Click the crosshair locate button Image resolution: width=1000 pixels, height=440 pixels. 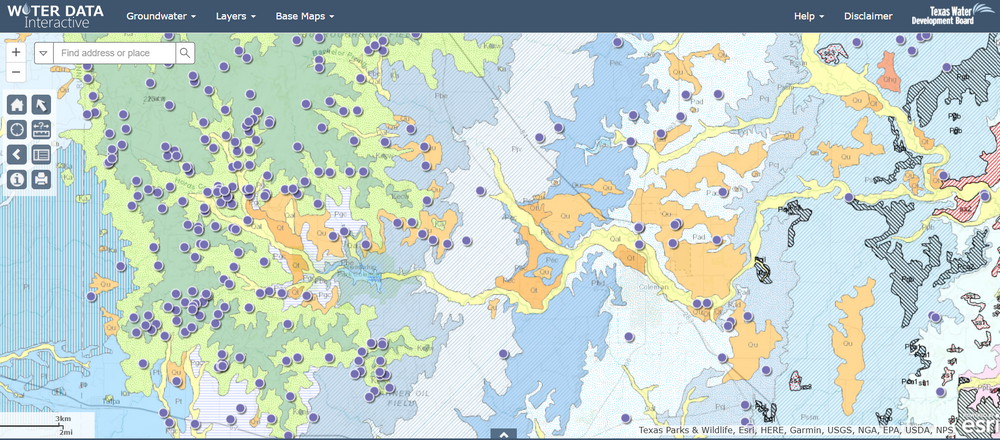(x=17, y=129)
